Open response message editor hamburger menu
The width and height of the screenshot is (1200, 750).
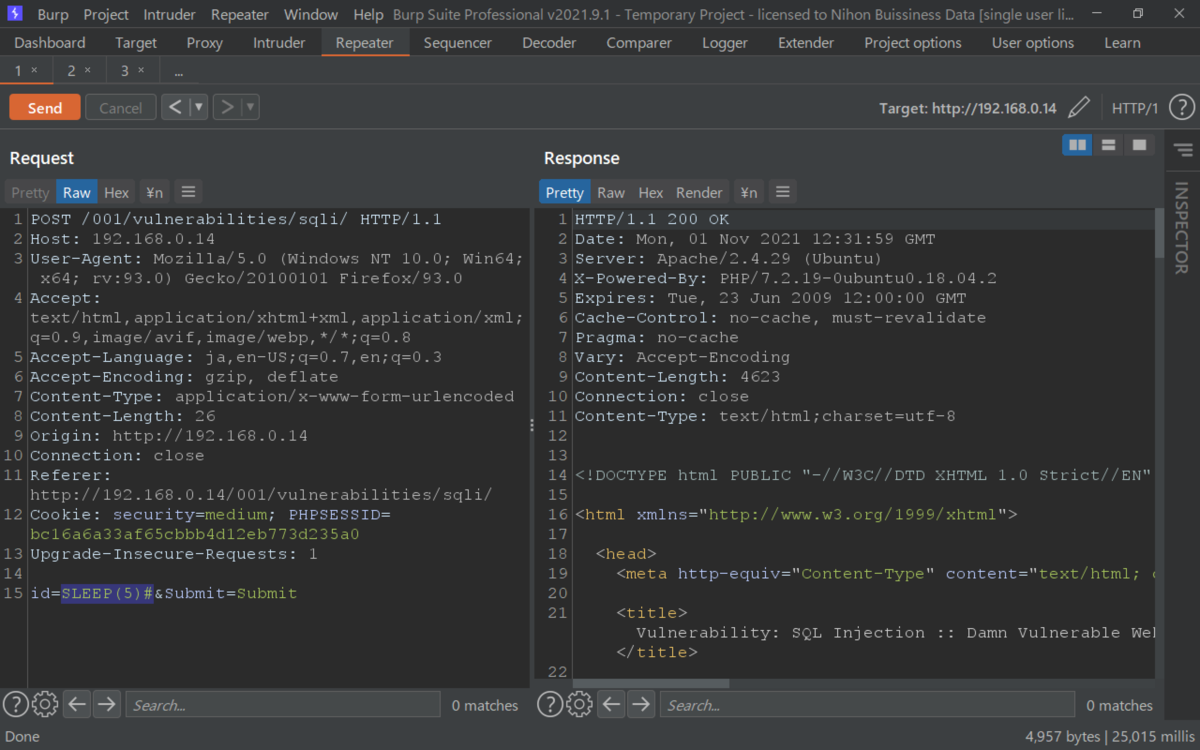[x=783, y=192]
